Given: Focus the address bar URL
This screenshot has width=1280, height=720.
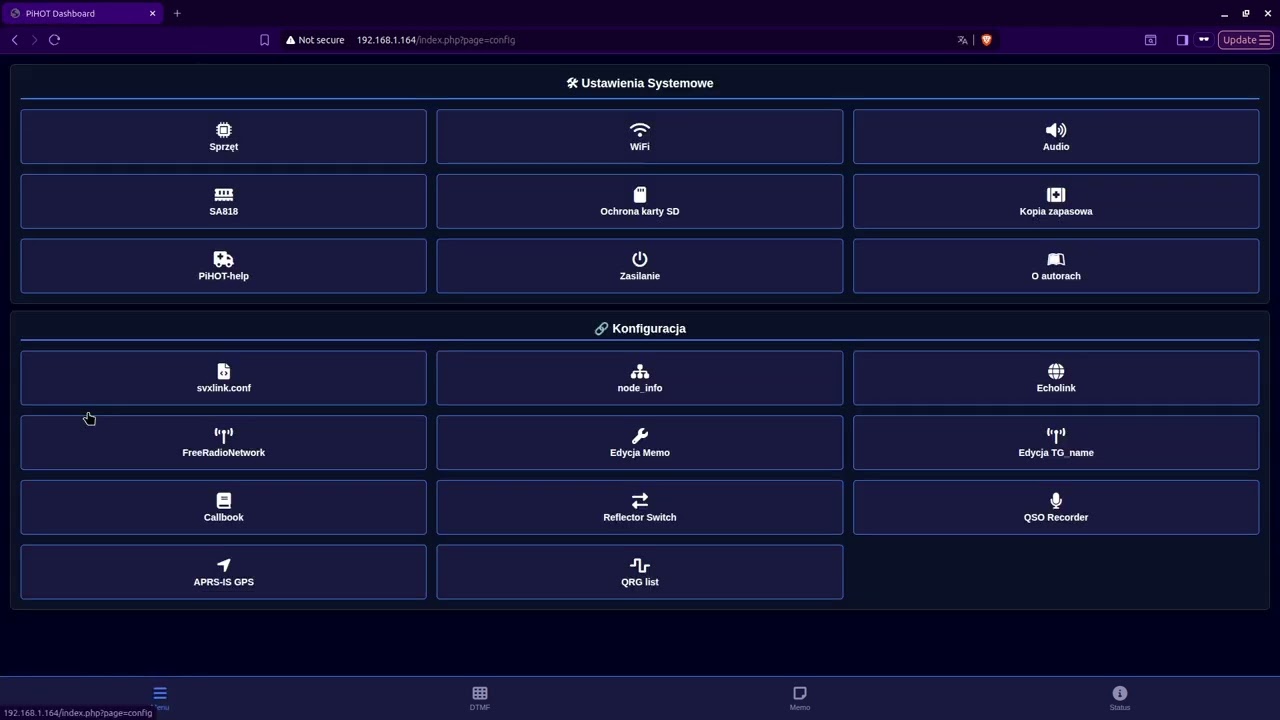Looking at the screenshot, I should tap(436, 40).
